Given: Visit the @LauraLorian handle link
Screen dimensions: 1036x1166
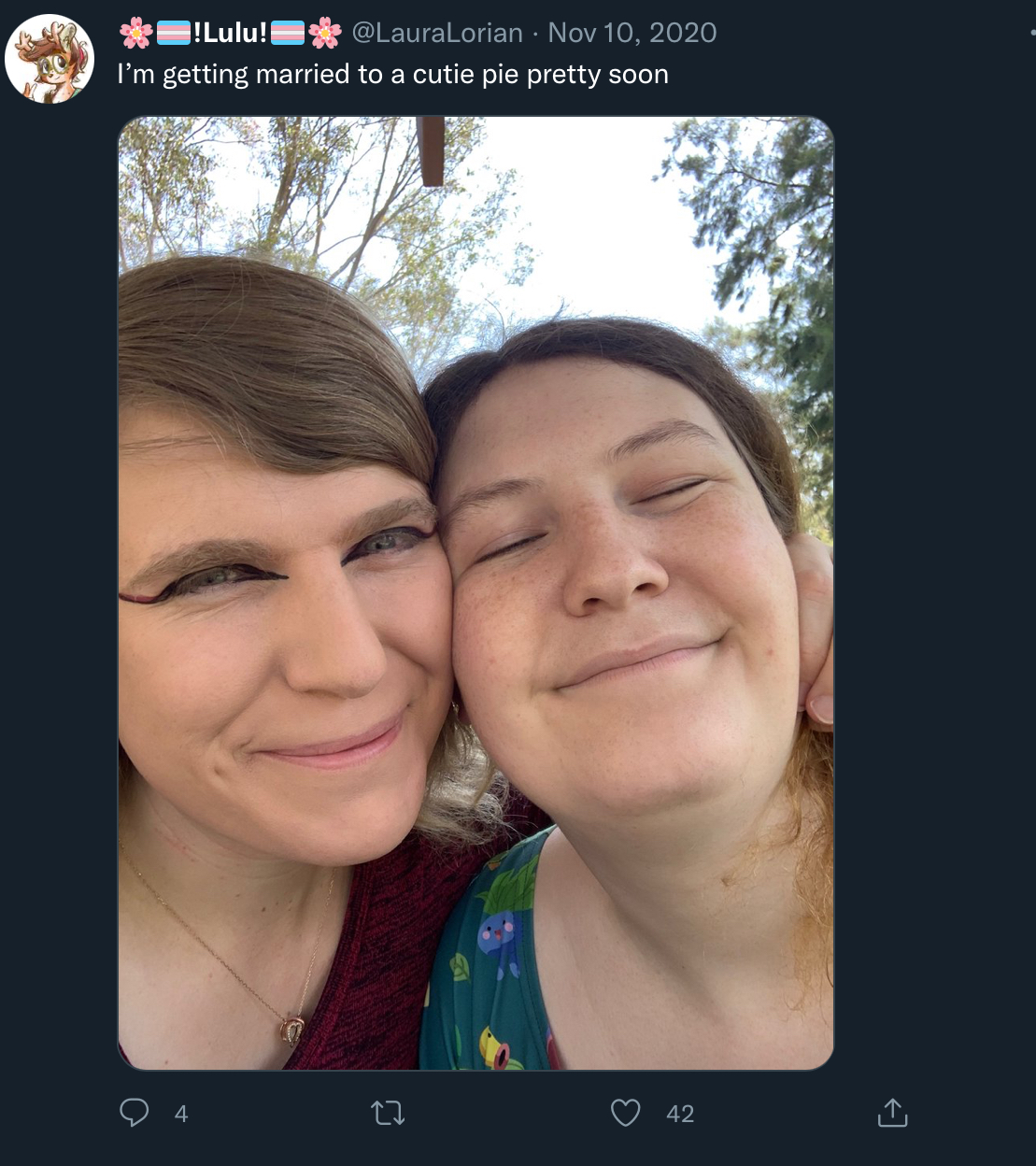Looking at the screenshot, I should [x=436, y=33].
